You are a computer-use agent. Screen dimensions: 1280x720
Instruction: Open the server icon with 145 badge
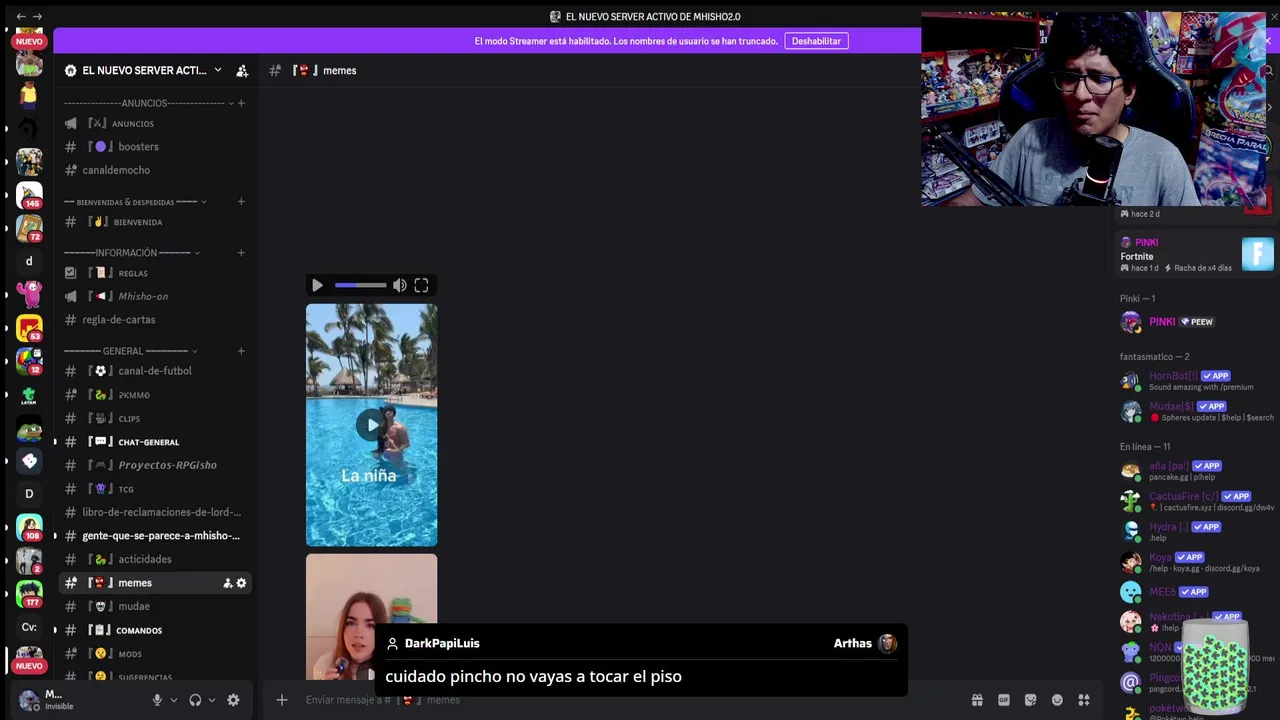[29, 194]
